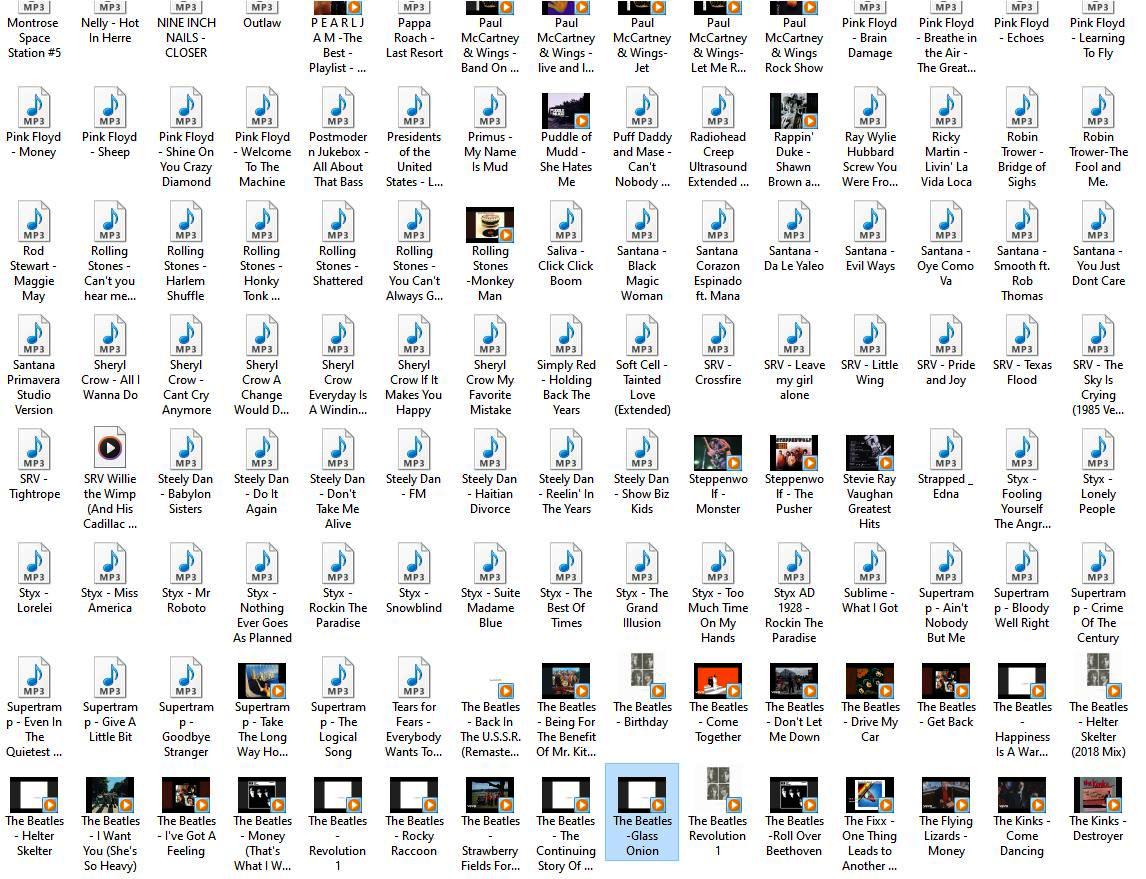Click the 'Robin Trower - Bridge of Sighs' file name
1146x879 pixels.
tap(1022, 159)
